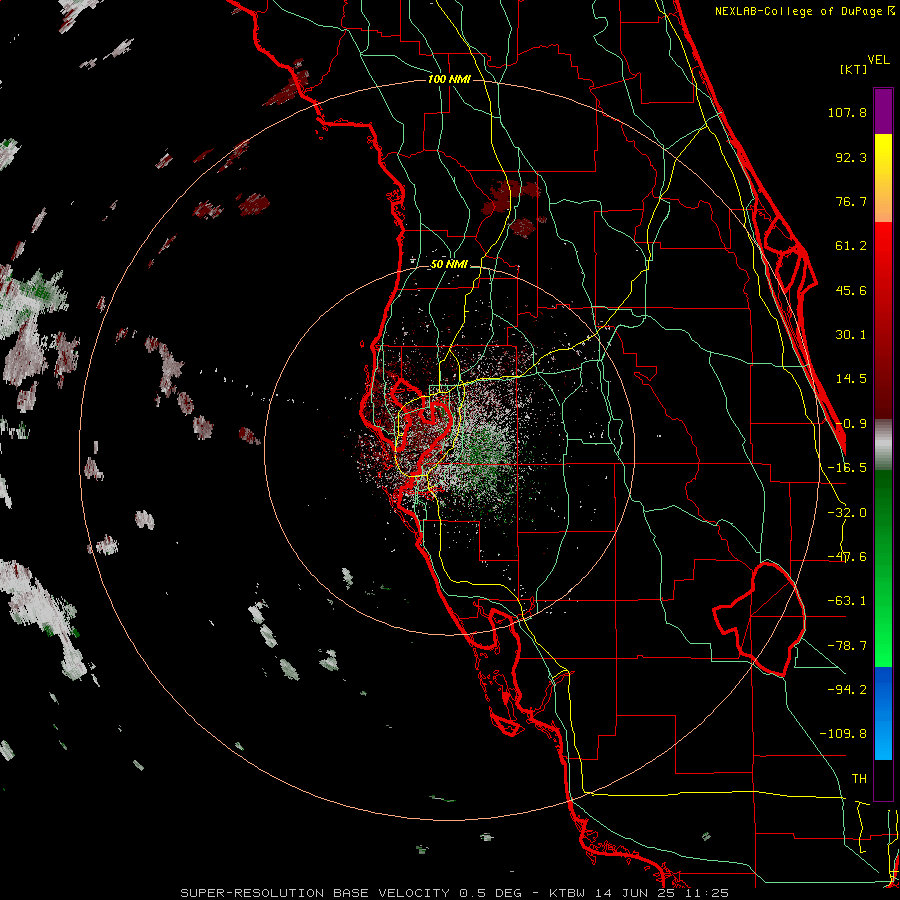This screenshot has width=900, height=900.
Task: Click the SUPER-RESOLUTION BASE VELOCITY caption text
Action: coord(317,893)
